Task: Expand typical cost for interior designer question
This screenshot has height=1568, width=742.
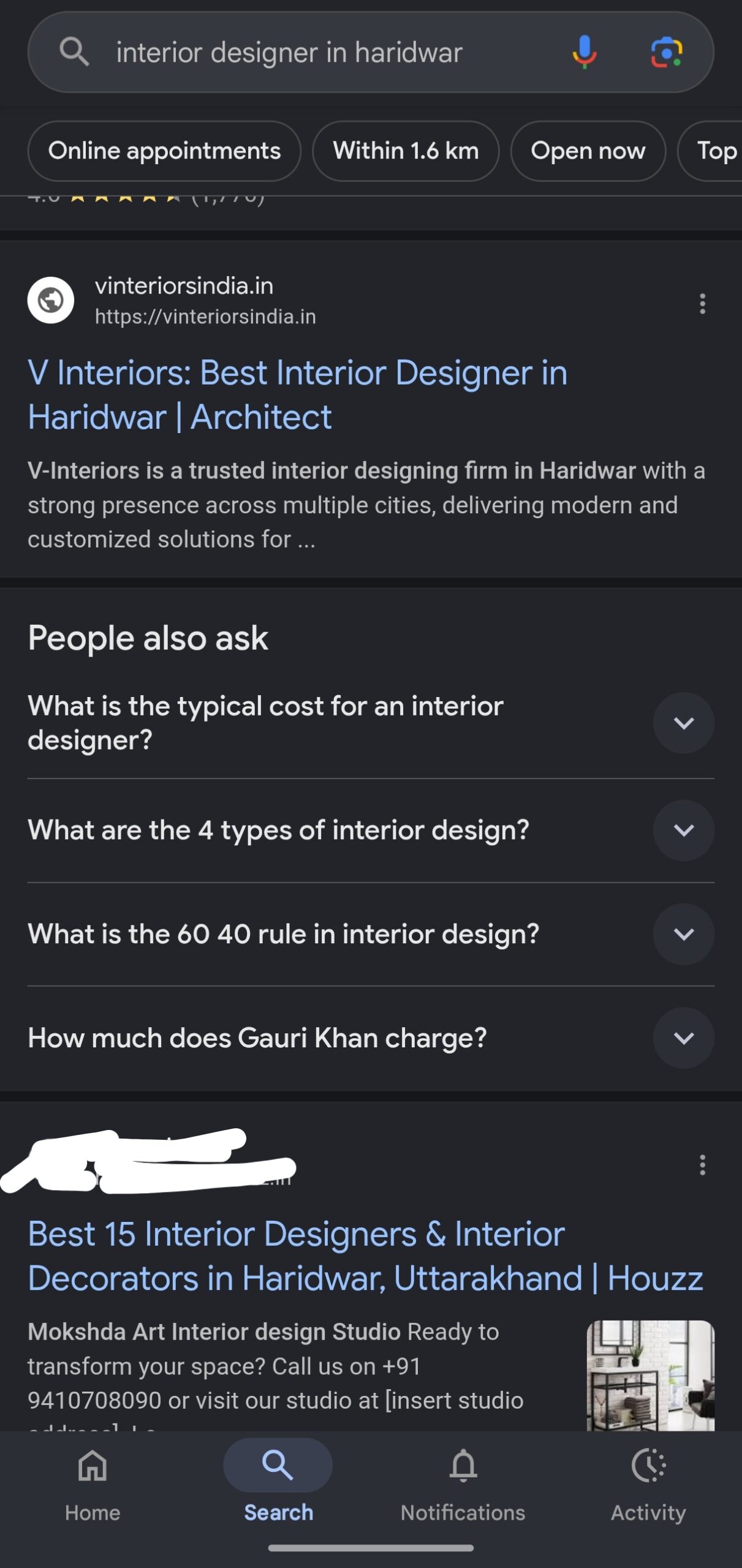Action: coord(371,723)
